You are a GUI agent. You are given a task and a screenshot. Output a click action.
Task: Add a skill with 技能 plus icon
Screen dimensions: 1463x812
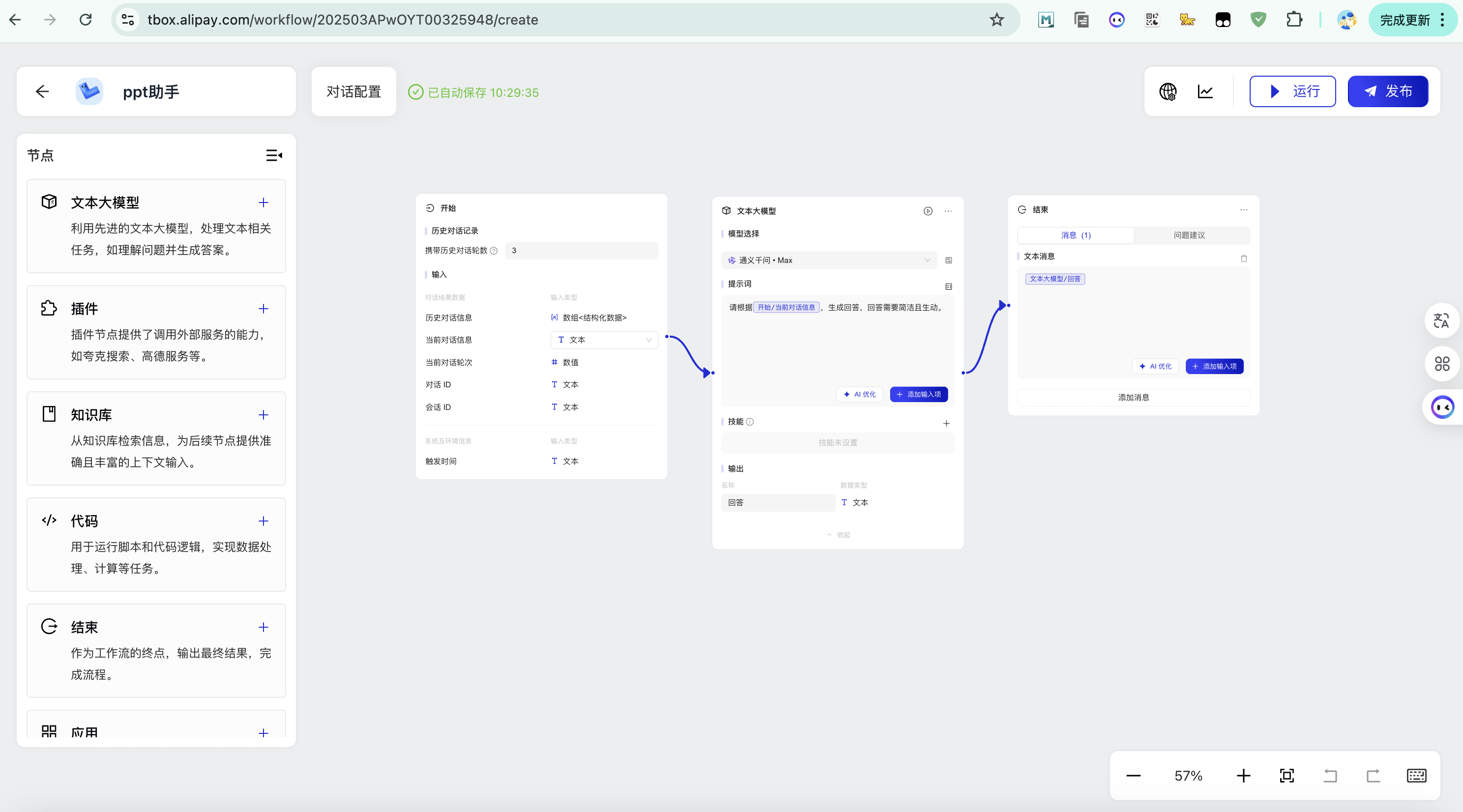pyautogui.click(x=946, y=423)
